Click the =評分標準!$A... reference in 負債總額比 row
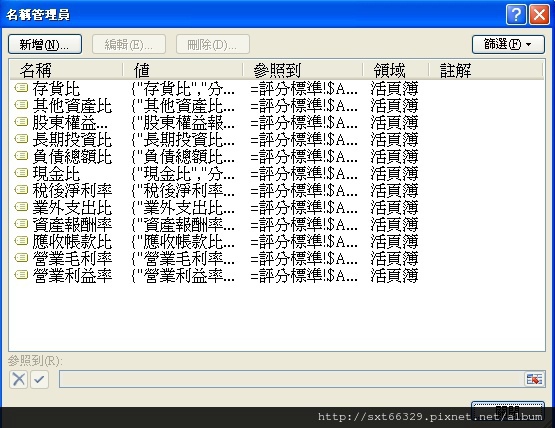The width and height of the screenshot is (555, 428). [304, 156]
